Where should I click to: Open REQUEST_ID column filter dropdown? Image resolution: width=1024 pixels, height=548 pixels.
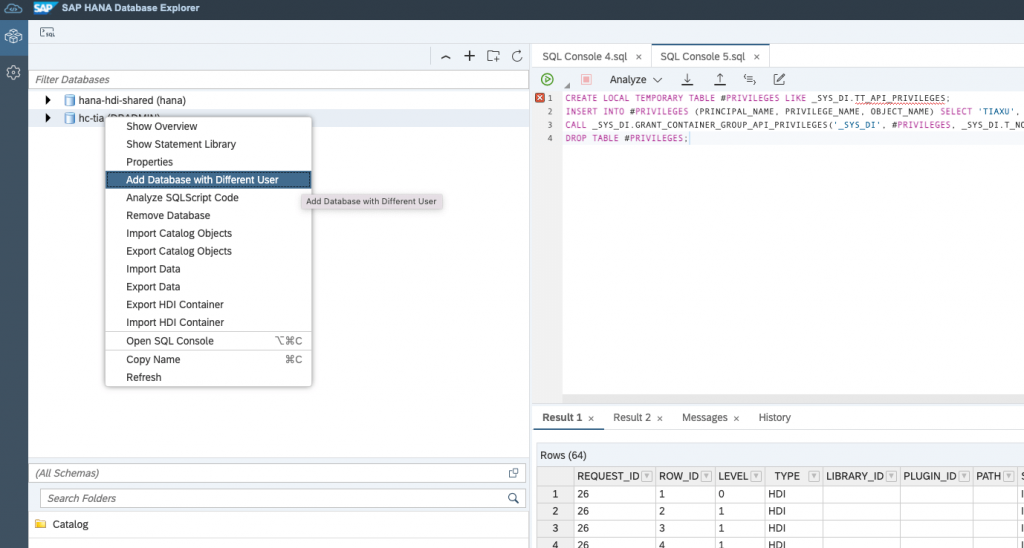(647, 476)
